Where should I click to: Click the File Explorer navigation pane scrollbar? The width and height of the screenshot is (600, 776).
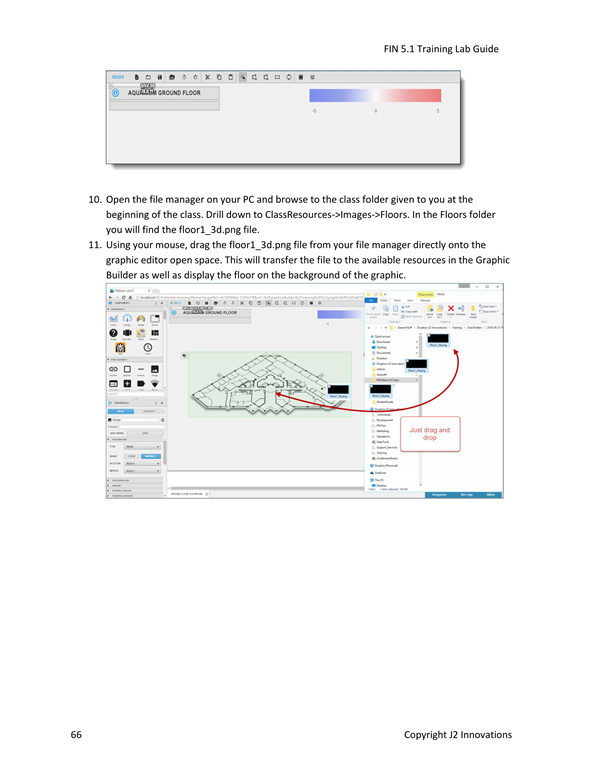click(420, 410)
